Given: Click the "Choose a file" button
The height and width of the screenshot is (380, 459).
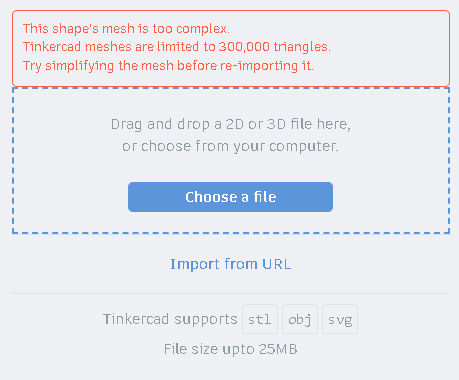Looking at the screenshot, I should tap(230, 197).
